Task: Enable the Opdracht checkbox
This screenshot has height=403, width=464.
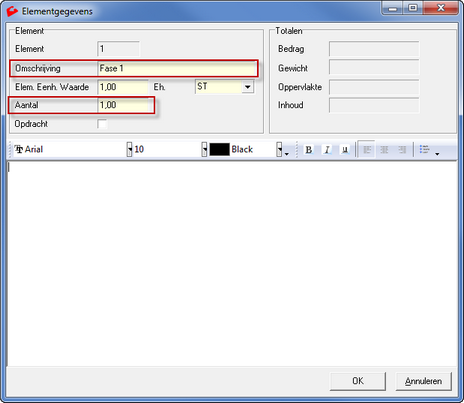Action: click(102, 124)
